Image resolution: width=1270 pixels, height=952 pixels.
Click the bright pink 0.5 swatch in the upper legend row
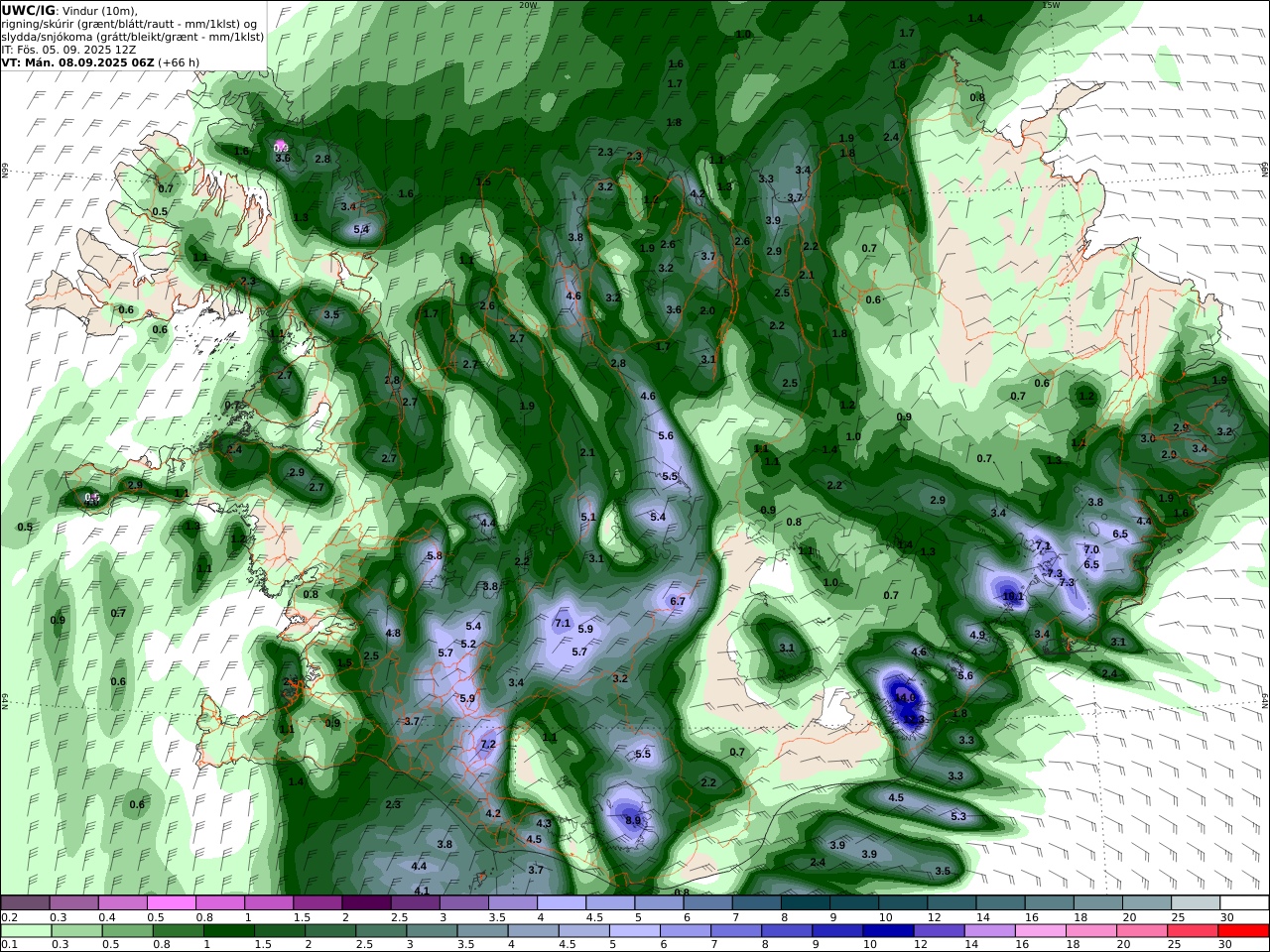[172, 902]
